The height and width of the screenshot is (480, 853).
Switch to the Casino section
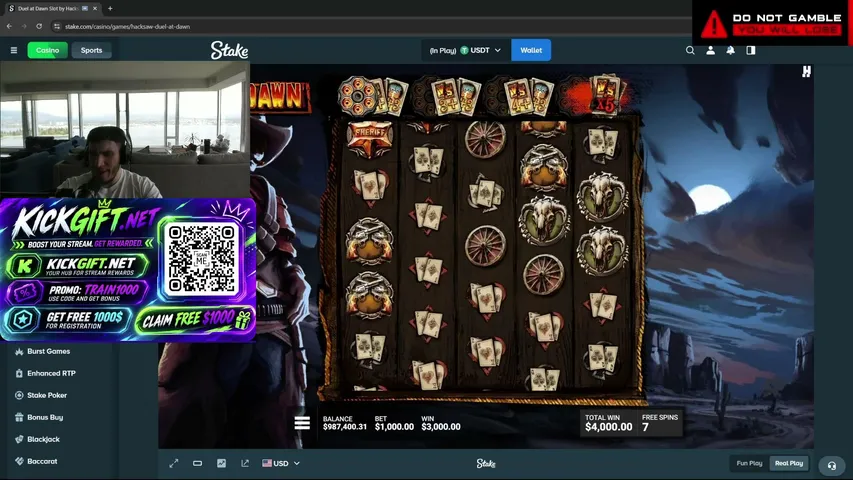pyautogui.click(x=47, y=50)
